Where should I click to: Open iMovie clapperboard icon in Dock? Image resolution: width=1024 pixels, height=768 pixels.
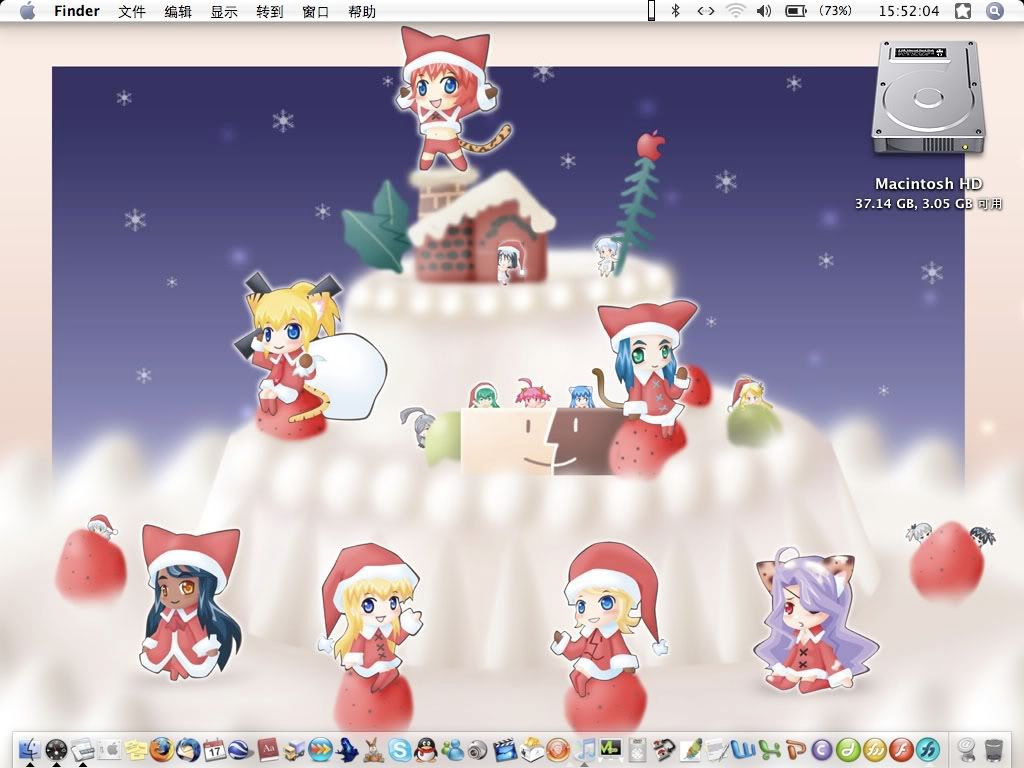[x=504, y=750]
